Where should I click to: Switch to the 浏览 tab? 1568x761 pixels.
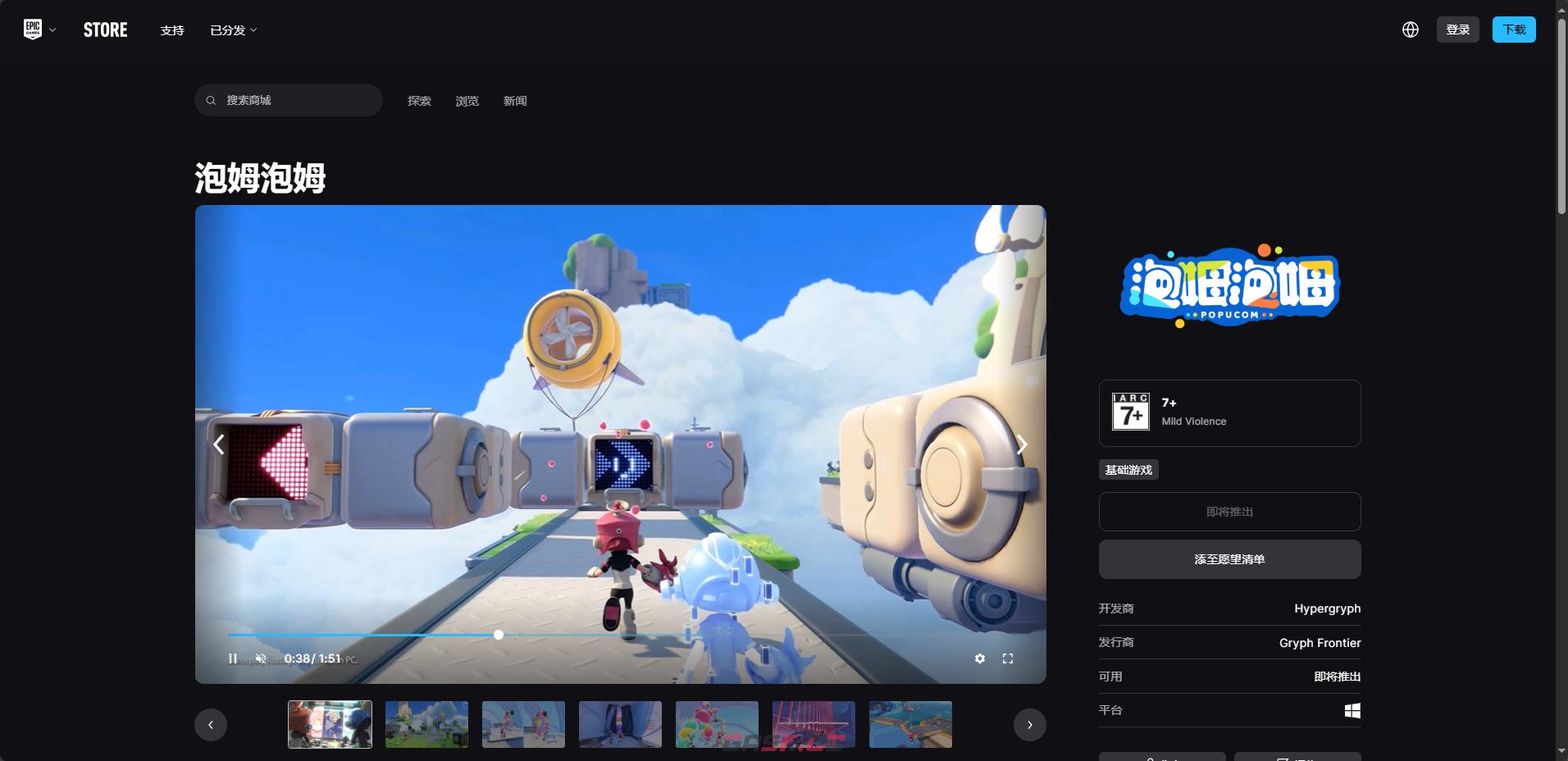[x=467, y=101]
